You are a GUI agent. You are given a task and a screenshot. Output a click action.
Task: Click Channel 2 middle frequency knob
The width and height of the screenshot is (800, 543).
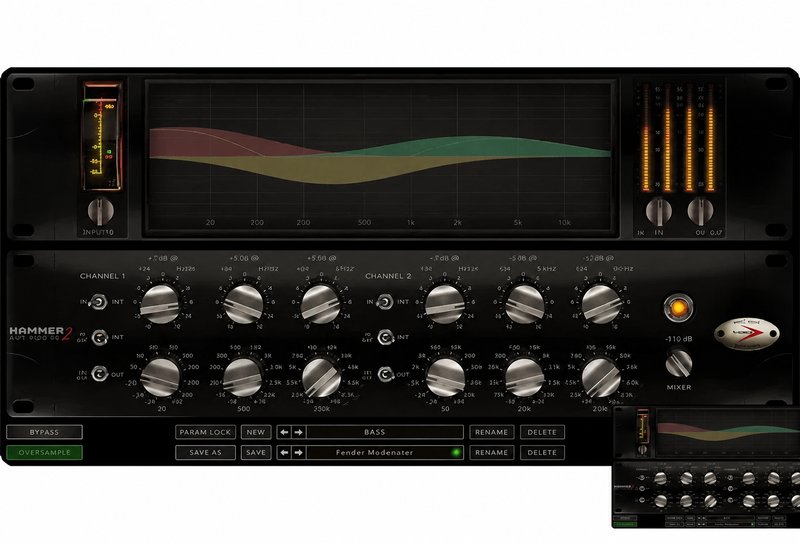(524, 378)
